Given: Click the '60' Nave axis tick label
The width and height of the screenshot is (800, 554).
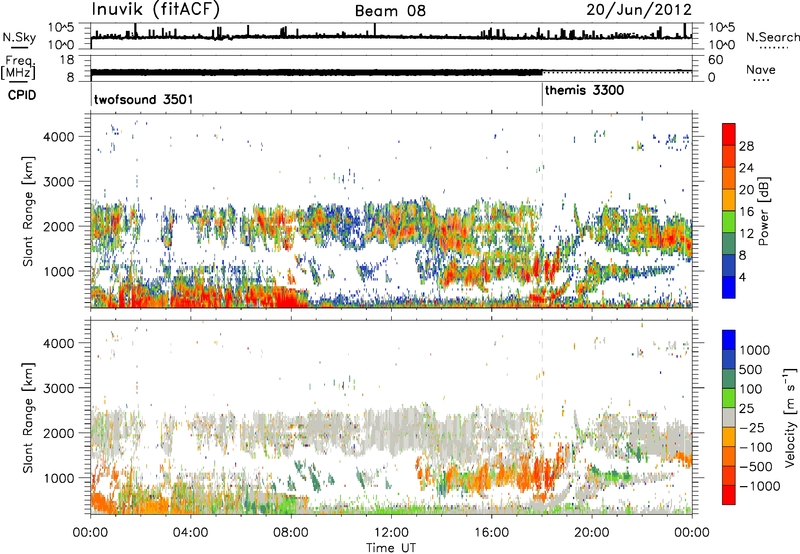Looking at the screenshot, I should [x=715, y=60].
